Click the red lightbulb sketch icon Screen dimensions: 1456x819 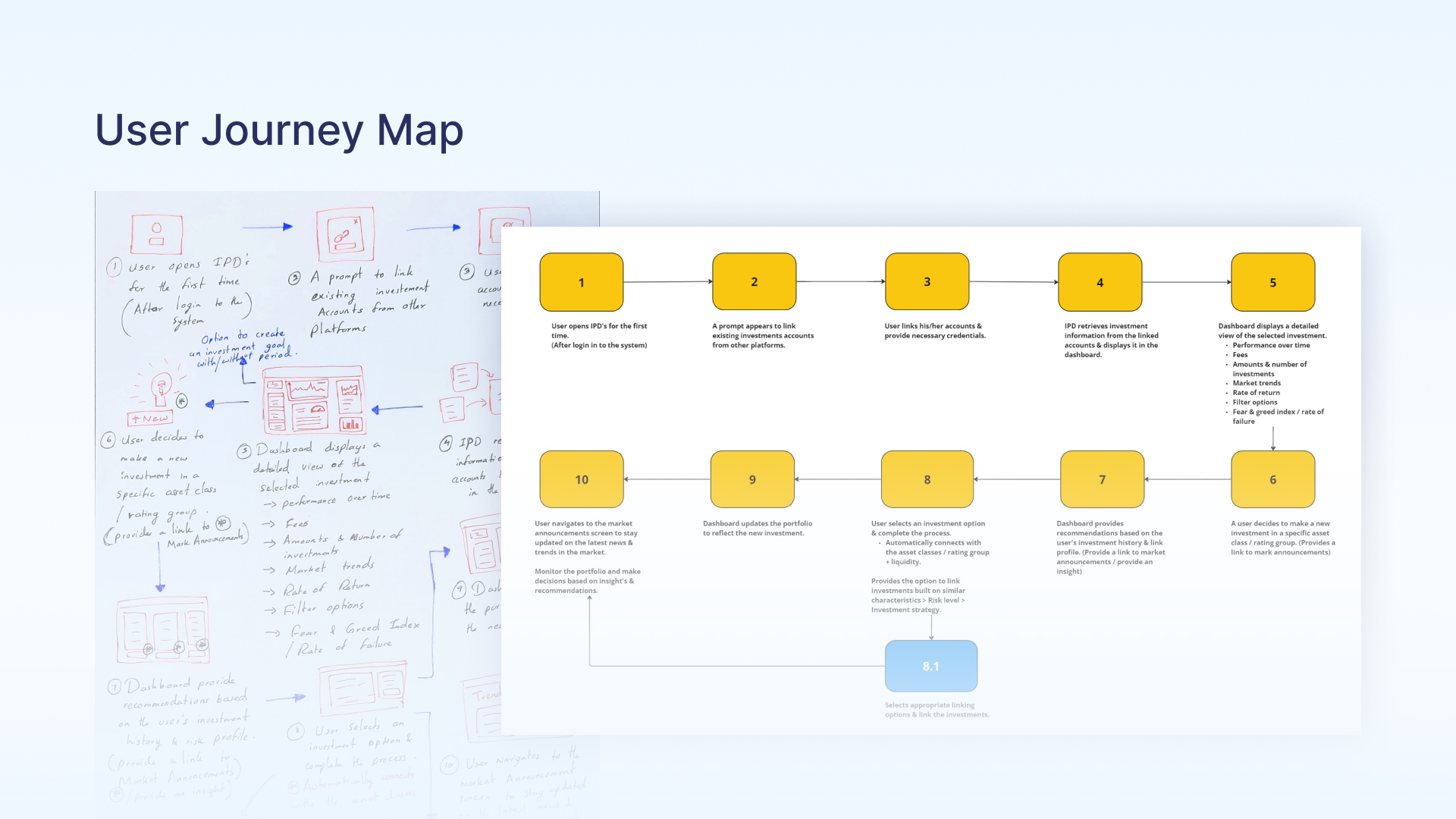160,388
